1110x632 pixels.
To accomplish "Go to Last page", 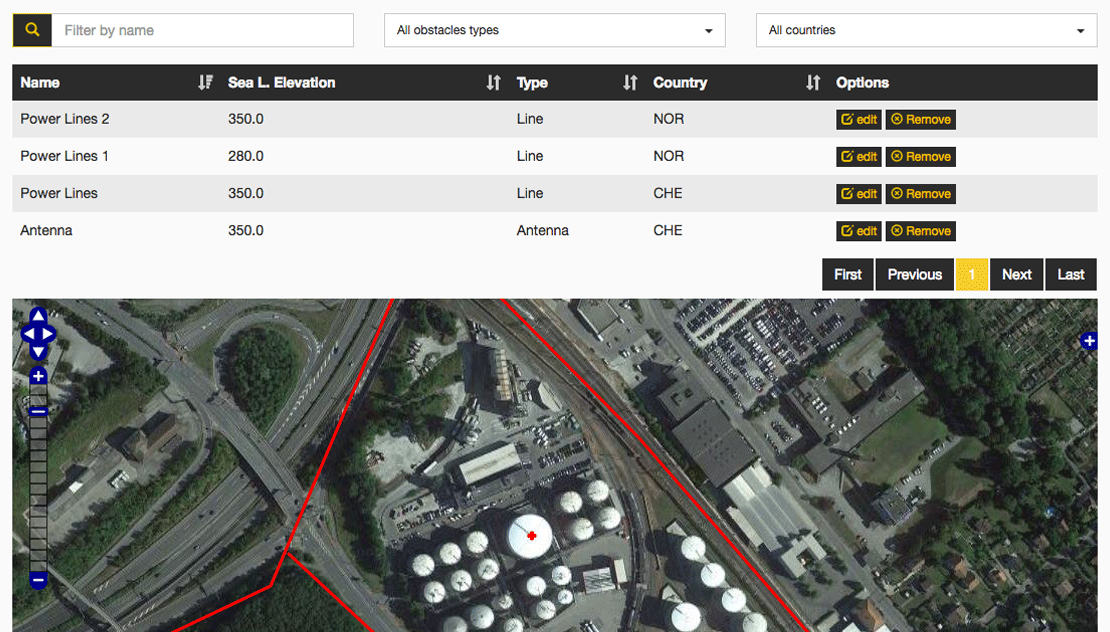I will click(1070, 275).
